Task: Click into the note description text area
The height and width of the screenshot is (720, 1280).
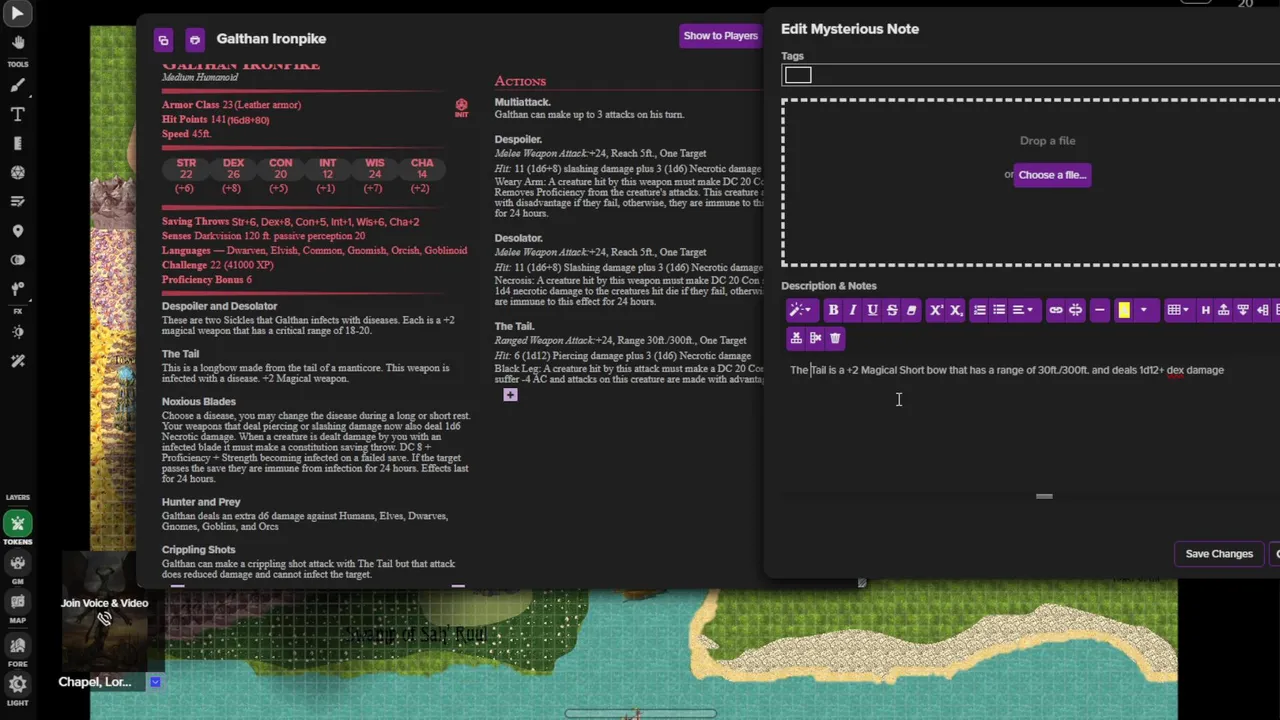Action: (x=1030, y=425)
